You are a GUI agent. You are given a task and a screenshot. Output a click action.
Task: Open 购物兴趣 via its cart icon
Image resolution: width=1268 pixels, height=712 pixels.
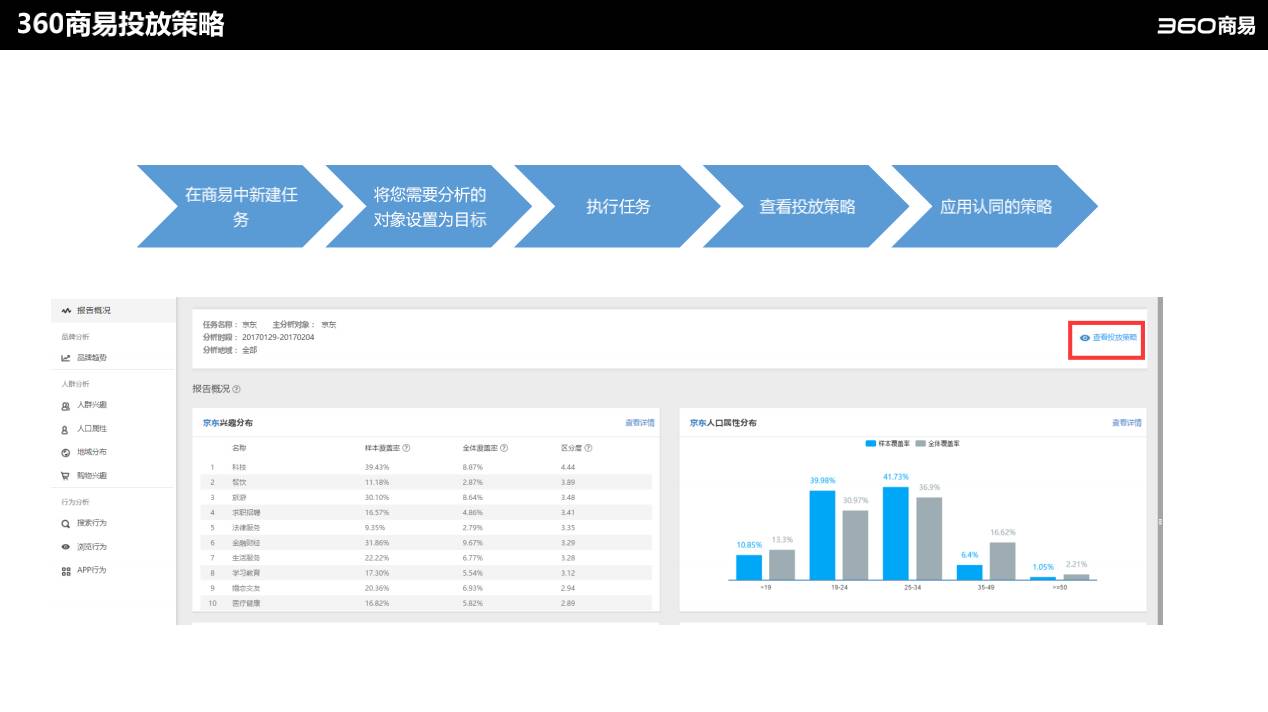point(66,476)
